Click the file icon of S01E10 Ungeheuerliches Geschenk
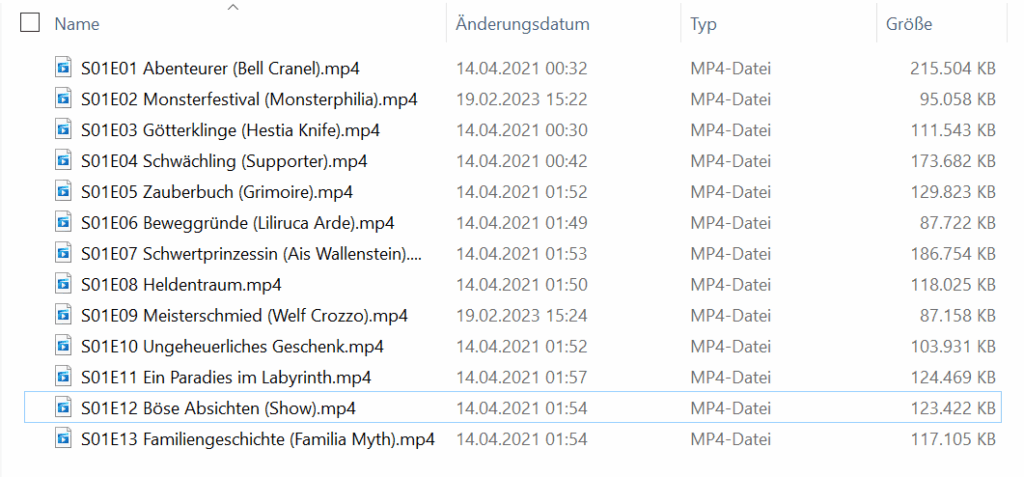Screen dimensions: 1024x477 (63, 346)
